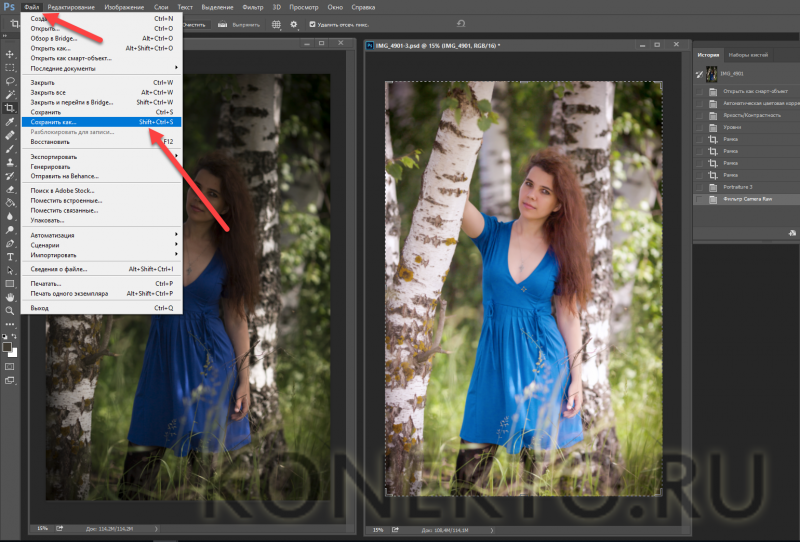
Task: Set history brush source for Portraiture 3
Action: [x=699, y=187]
